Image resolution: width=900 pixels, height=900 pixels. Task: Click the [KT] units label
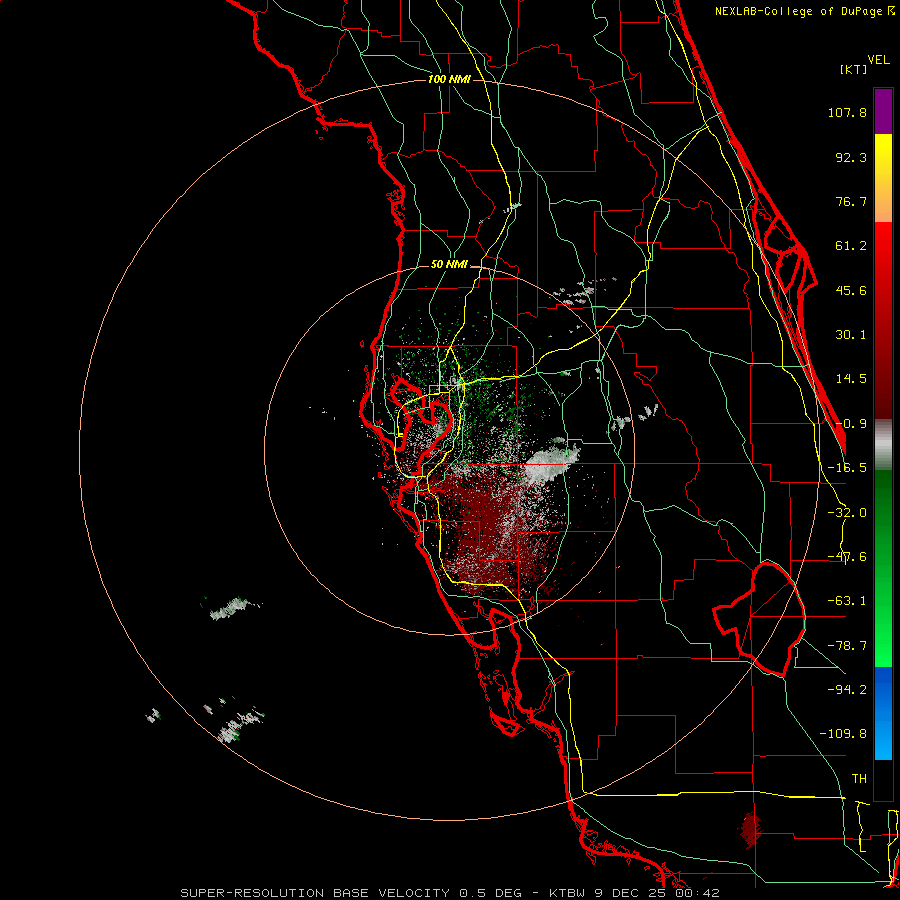coord(853,69)
